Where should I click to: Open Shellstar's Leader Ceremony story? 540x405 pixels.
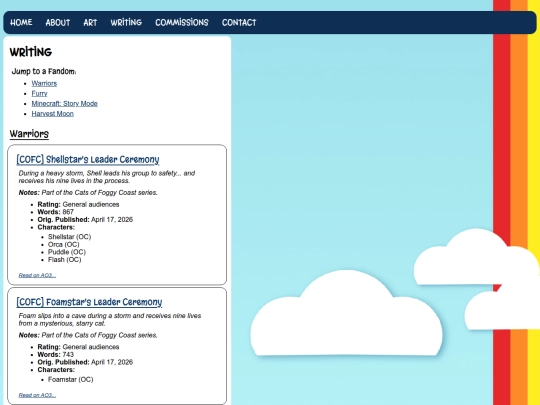pos(88,159)
